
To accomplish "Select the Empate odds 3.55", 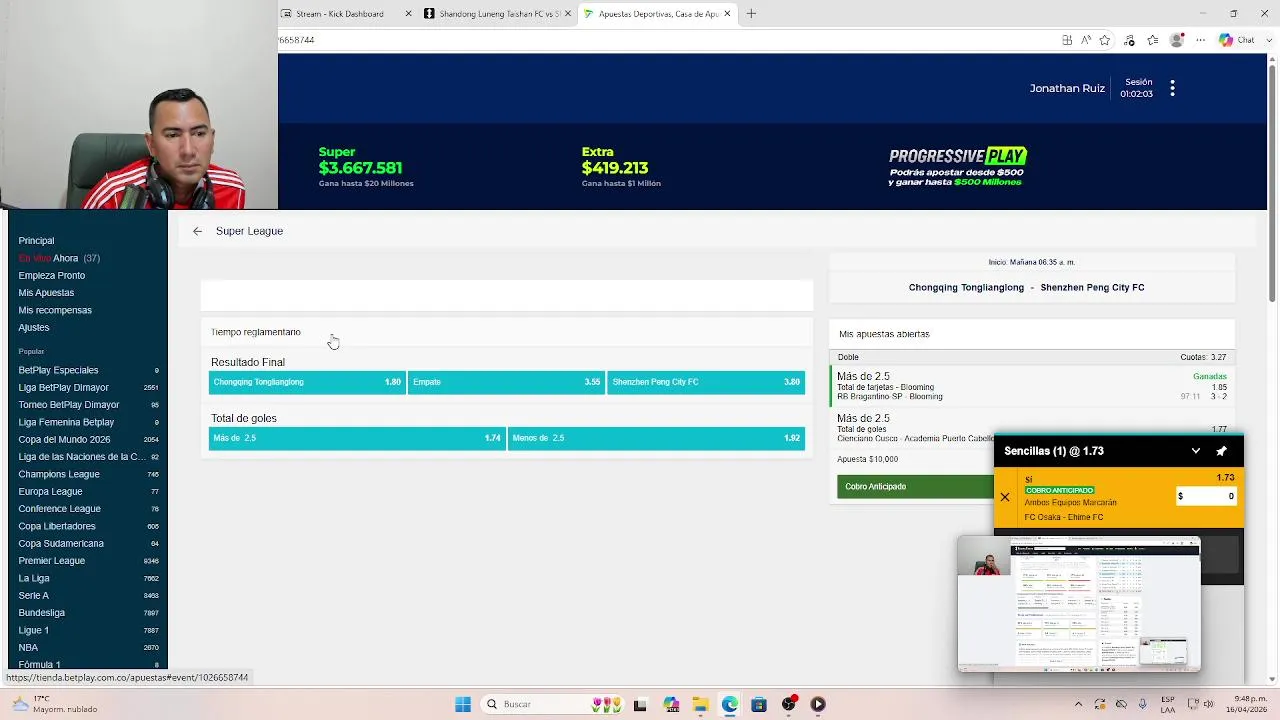I will click(506, 382).
